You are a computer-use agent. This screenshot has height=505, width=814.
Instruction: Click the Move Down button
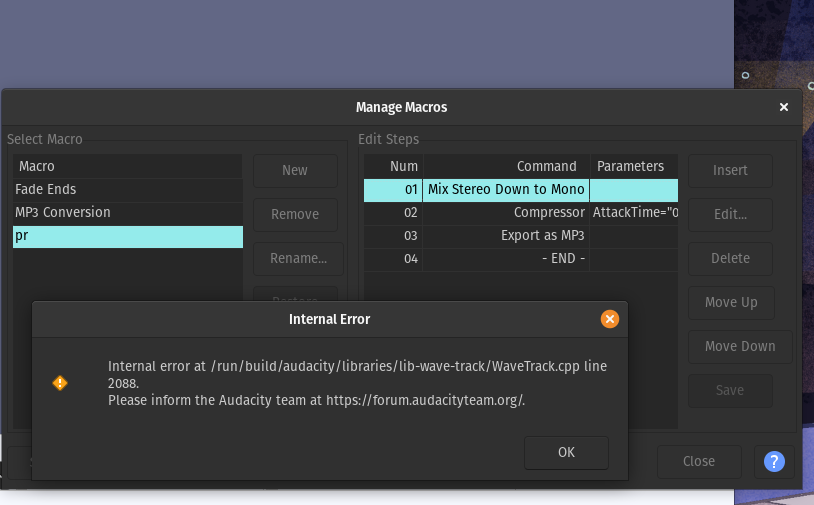(x=740, y=347)
